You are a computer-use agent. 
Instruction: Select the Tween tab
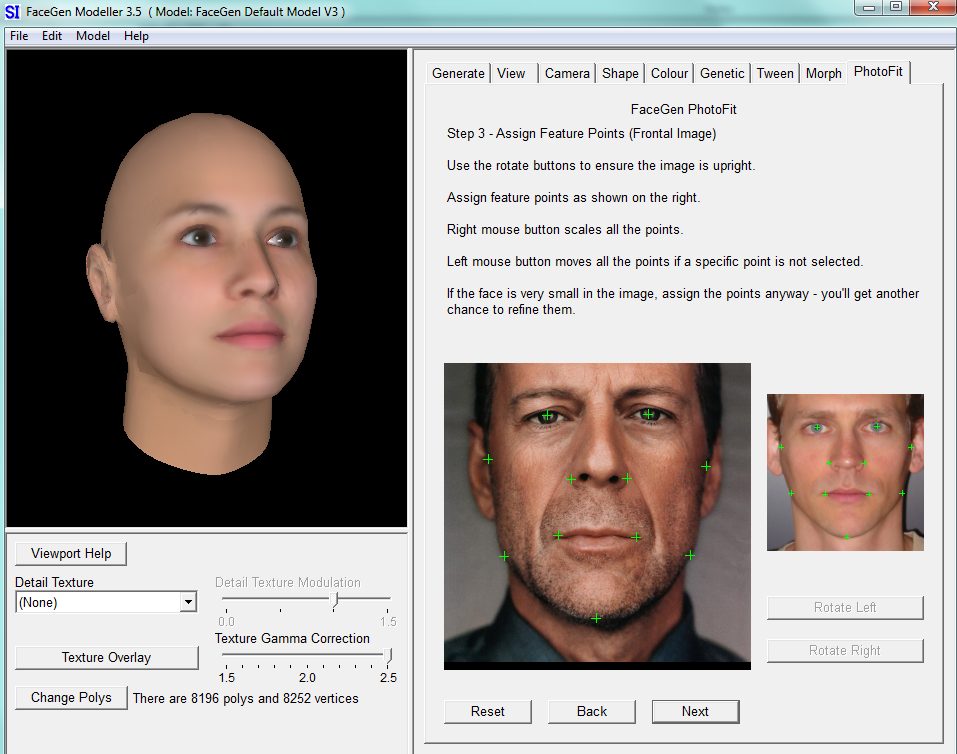coord(774,72)
